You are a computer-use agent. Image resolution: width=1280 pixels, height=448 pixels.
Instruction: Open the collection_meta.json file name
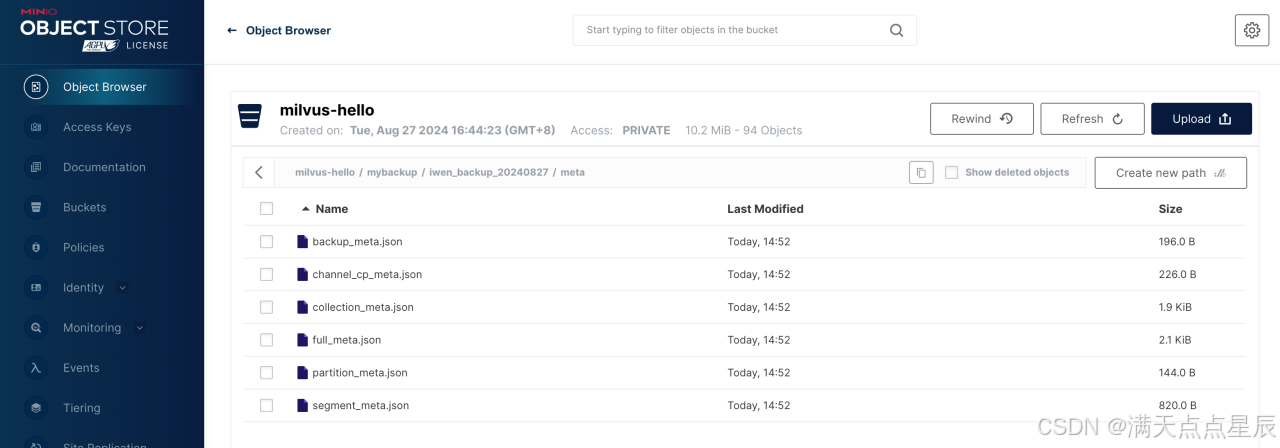point(363,307)
